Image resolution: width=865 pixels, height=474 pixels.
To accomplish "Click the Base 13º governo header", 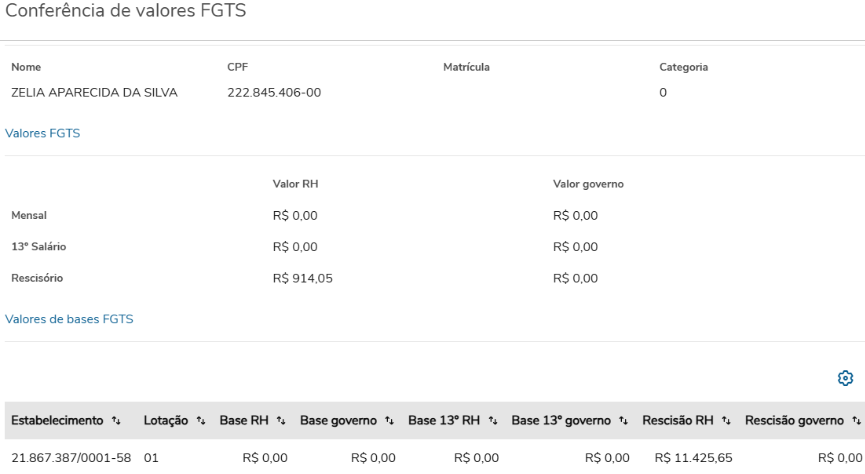I will (561, 421).
